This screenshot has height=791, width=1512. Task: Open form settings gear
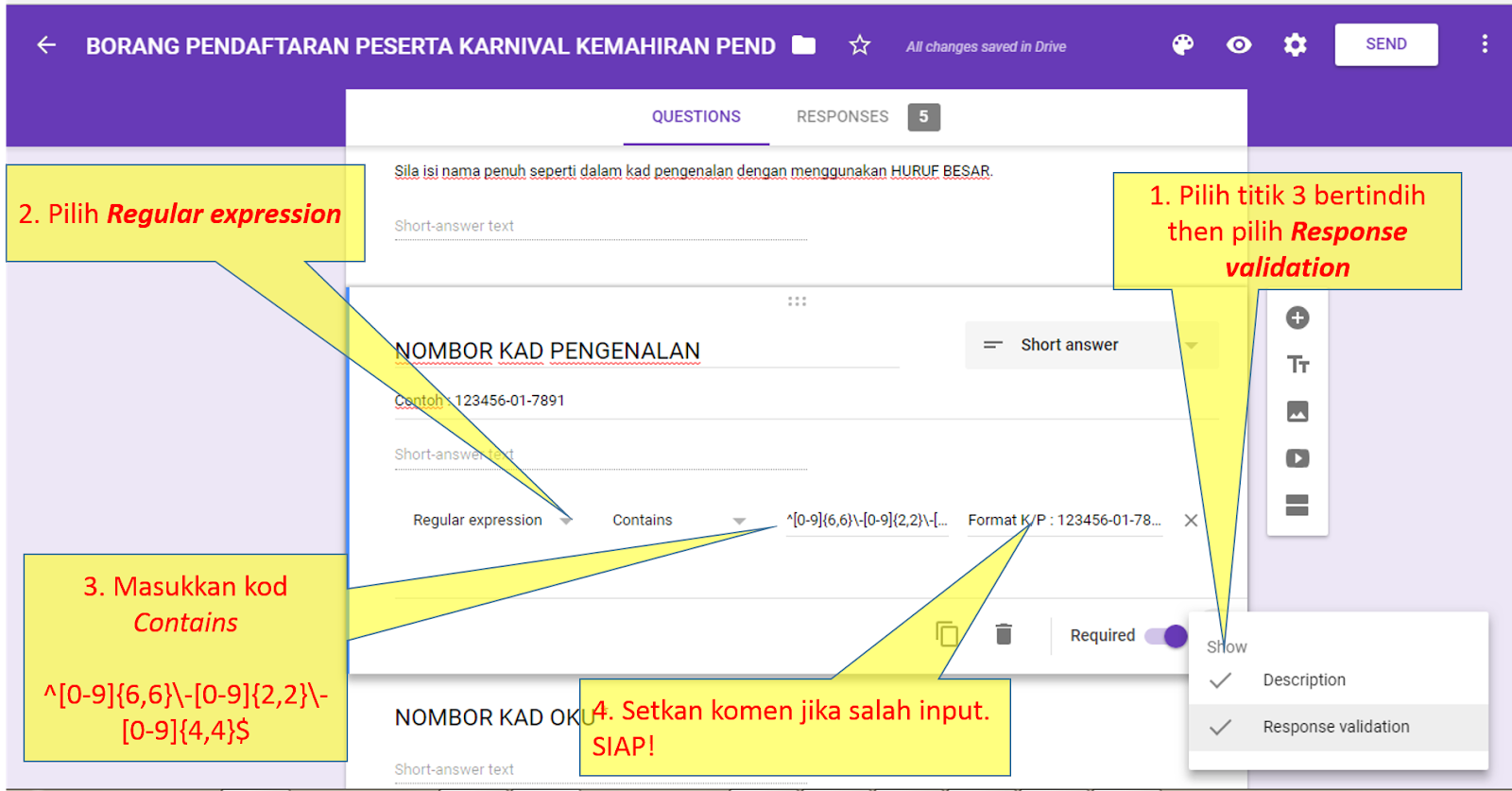tap(1295, 44)
